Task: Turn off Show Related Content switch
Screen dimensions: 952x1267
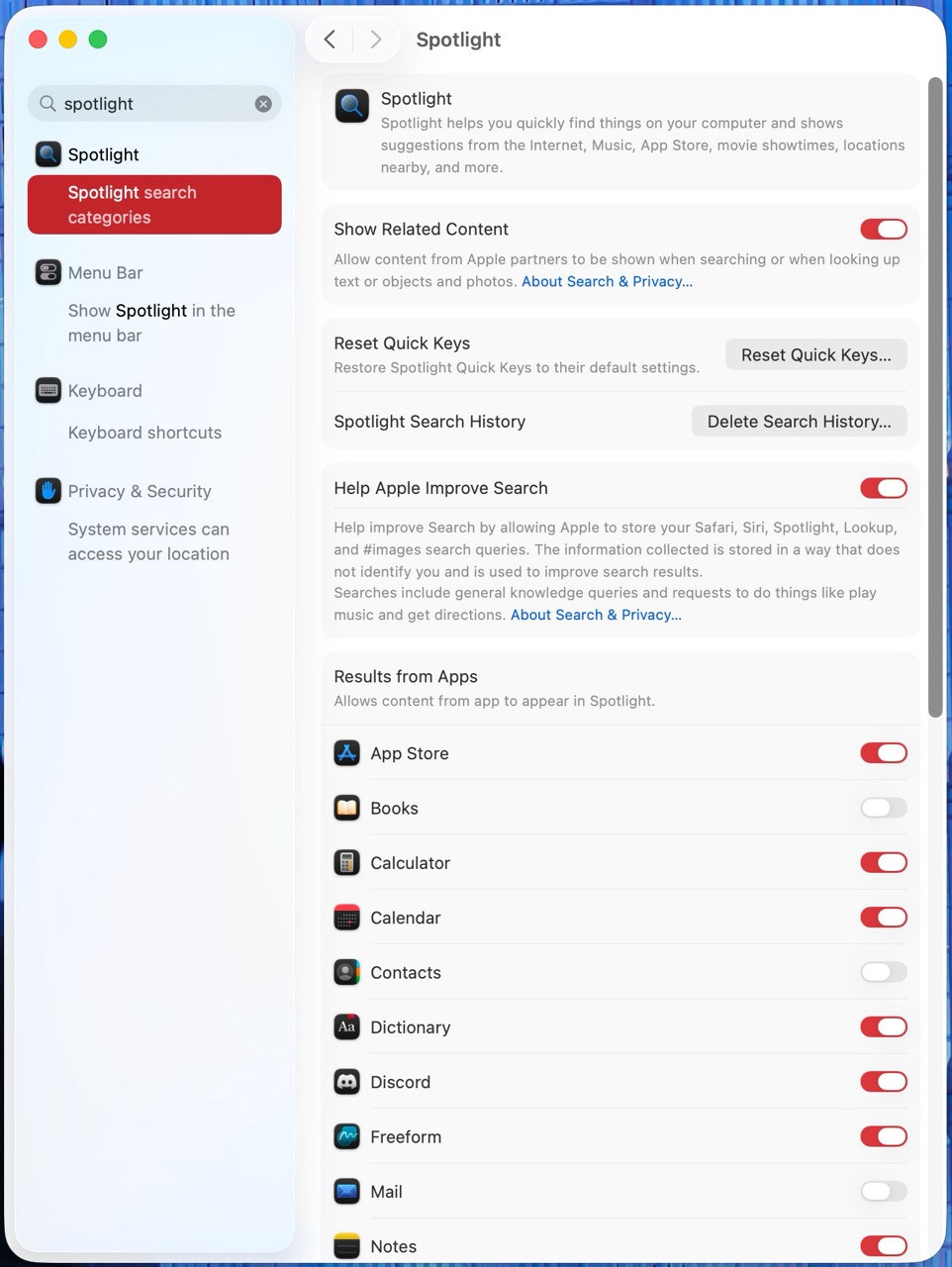Action: point(884,230)
